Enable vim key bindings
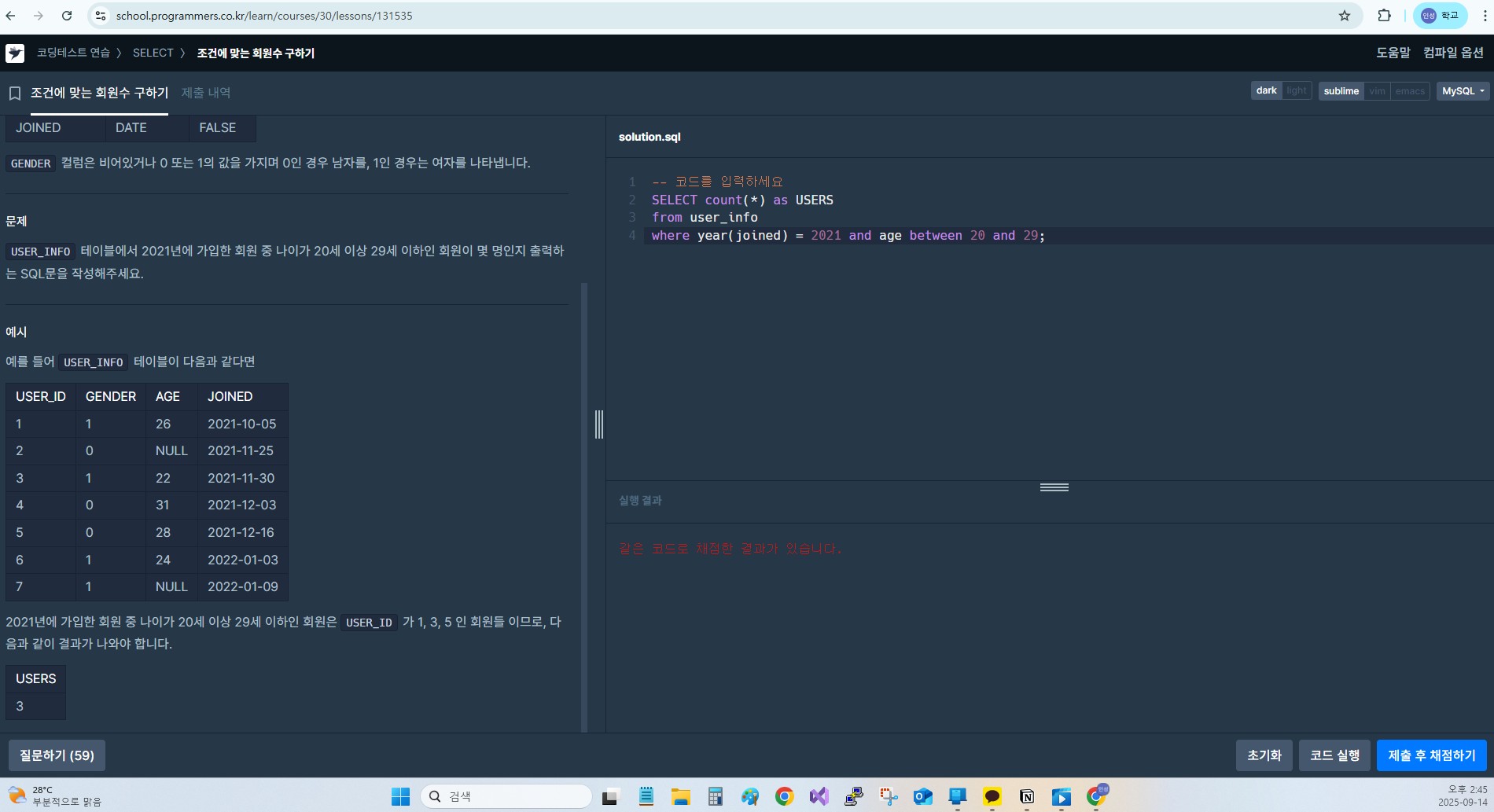The width and height of the screenshot is (1494, 812). (x=1377, y=91)
